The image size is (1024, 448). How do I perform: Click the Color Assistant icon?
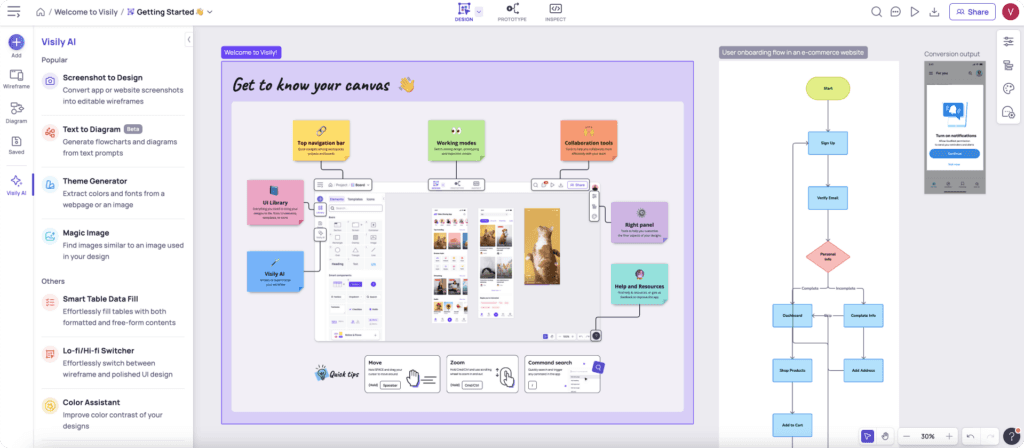coord(50,406)
